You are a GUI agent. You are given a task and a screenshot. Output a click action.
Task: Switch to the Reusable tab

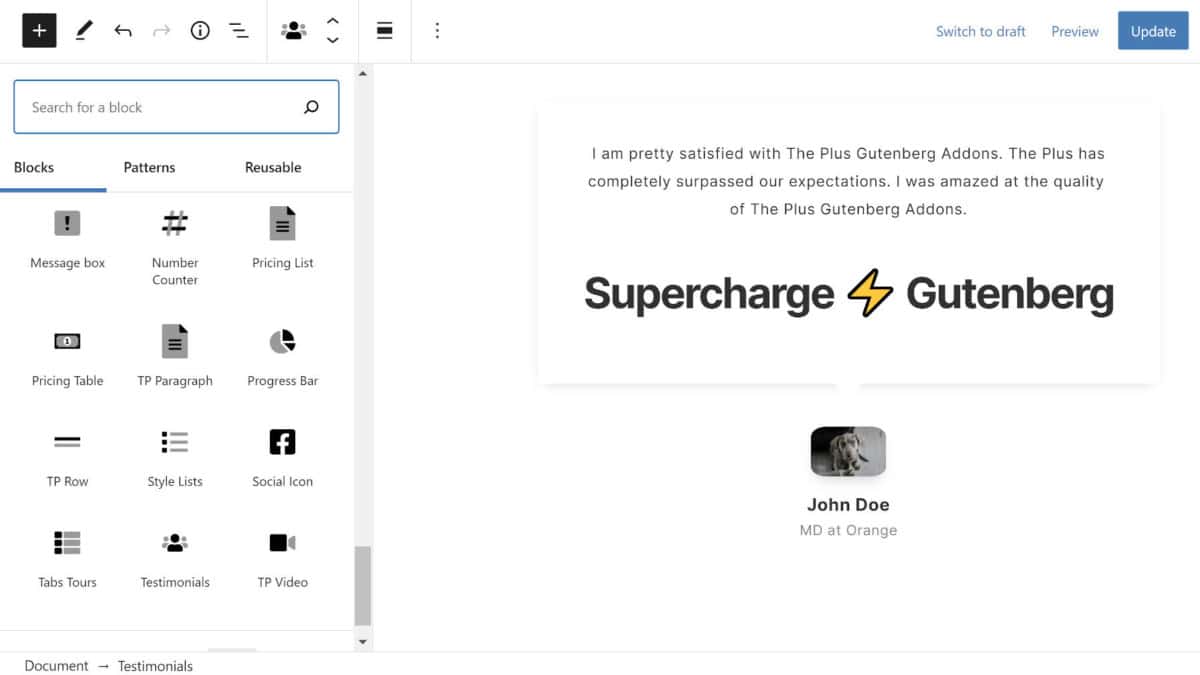(273, 167)
